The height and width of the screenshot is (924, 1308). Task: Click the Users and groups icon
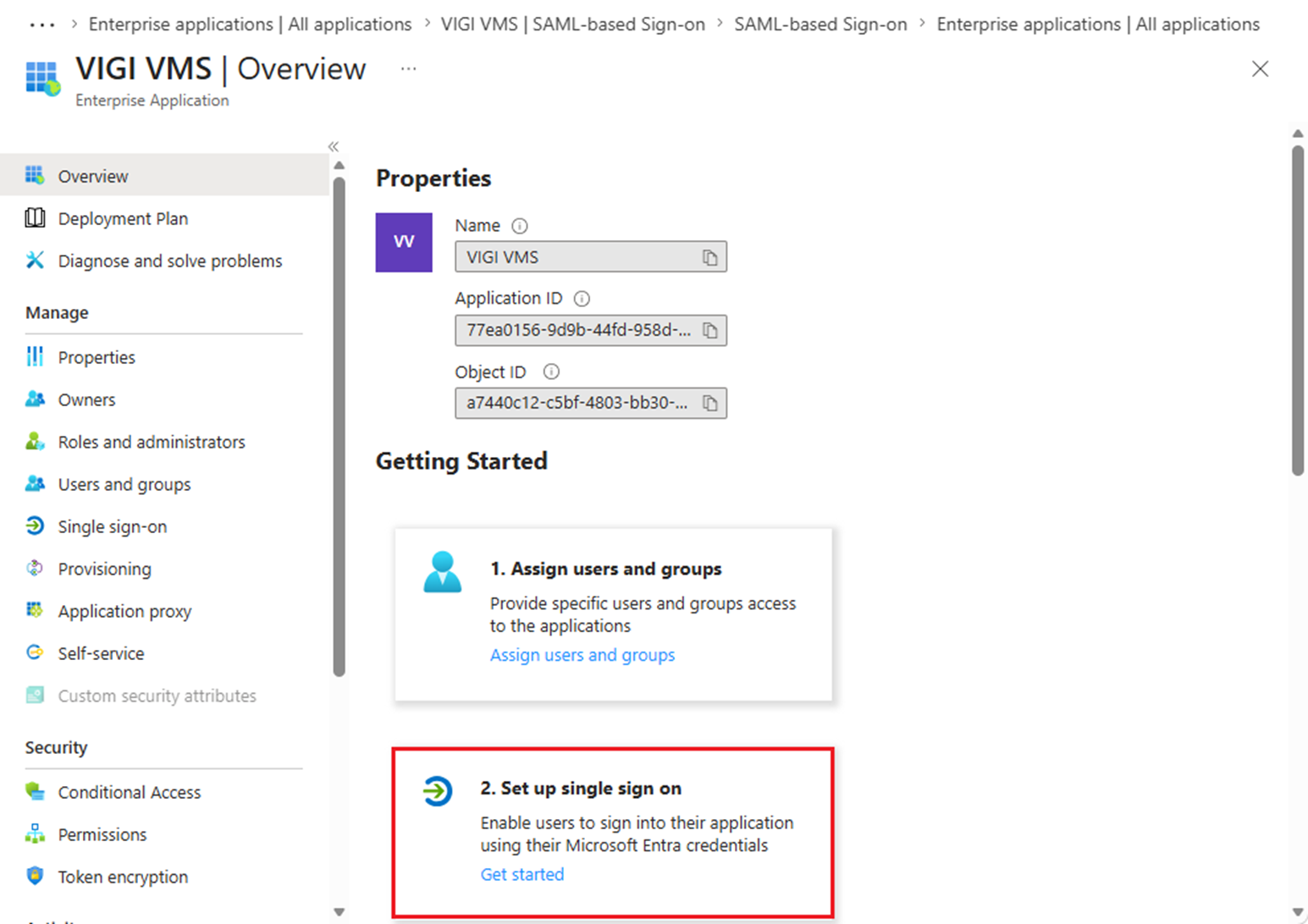coord(35,483)
